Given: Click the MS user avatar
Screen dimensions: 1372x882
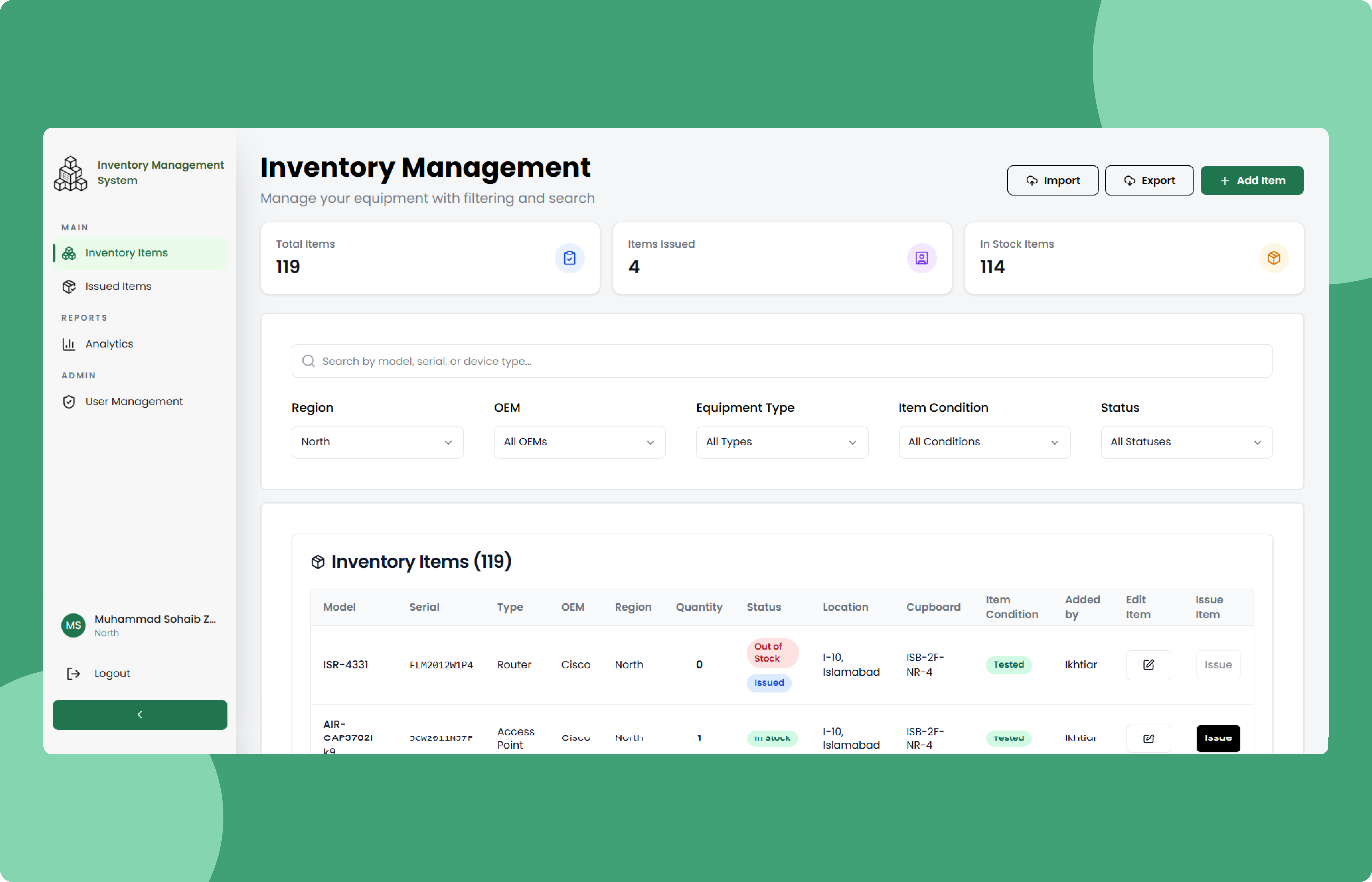Looking at the screenshot, I should 73,625.
